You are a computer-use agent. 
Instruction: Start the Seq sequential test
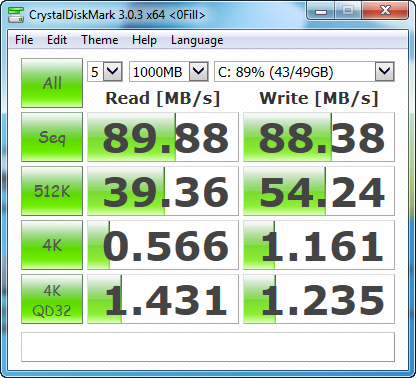point(52,137)
